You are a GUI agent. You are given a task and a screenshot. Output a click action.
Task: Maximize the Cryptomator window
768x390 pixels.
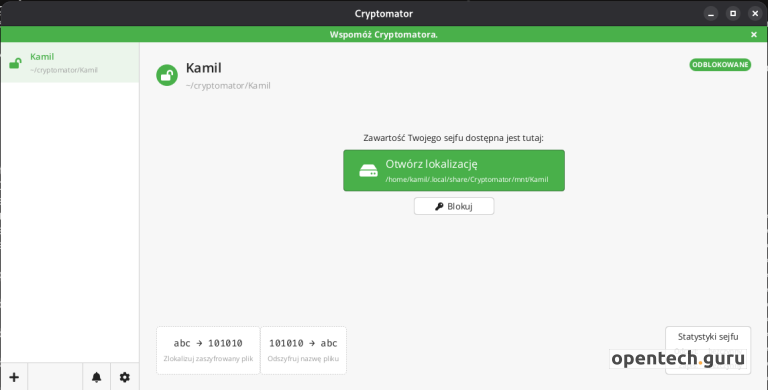pyautogui.click(x=733, y=14)
